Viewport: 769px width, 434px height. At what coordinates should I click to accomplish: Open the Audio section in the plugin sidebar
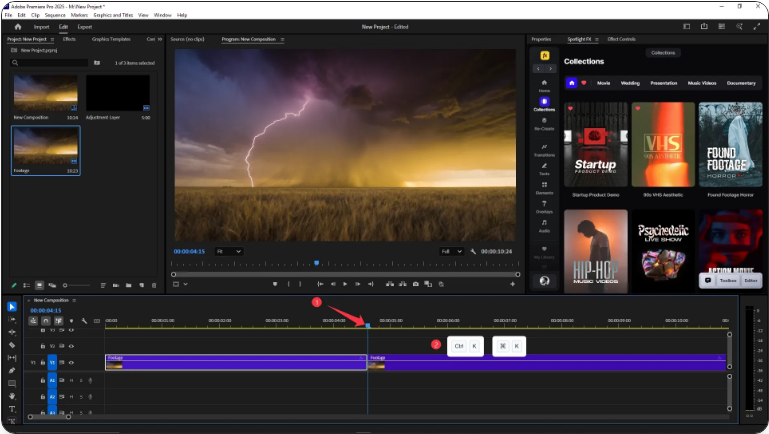click(x=544, y=227)
